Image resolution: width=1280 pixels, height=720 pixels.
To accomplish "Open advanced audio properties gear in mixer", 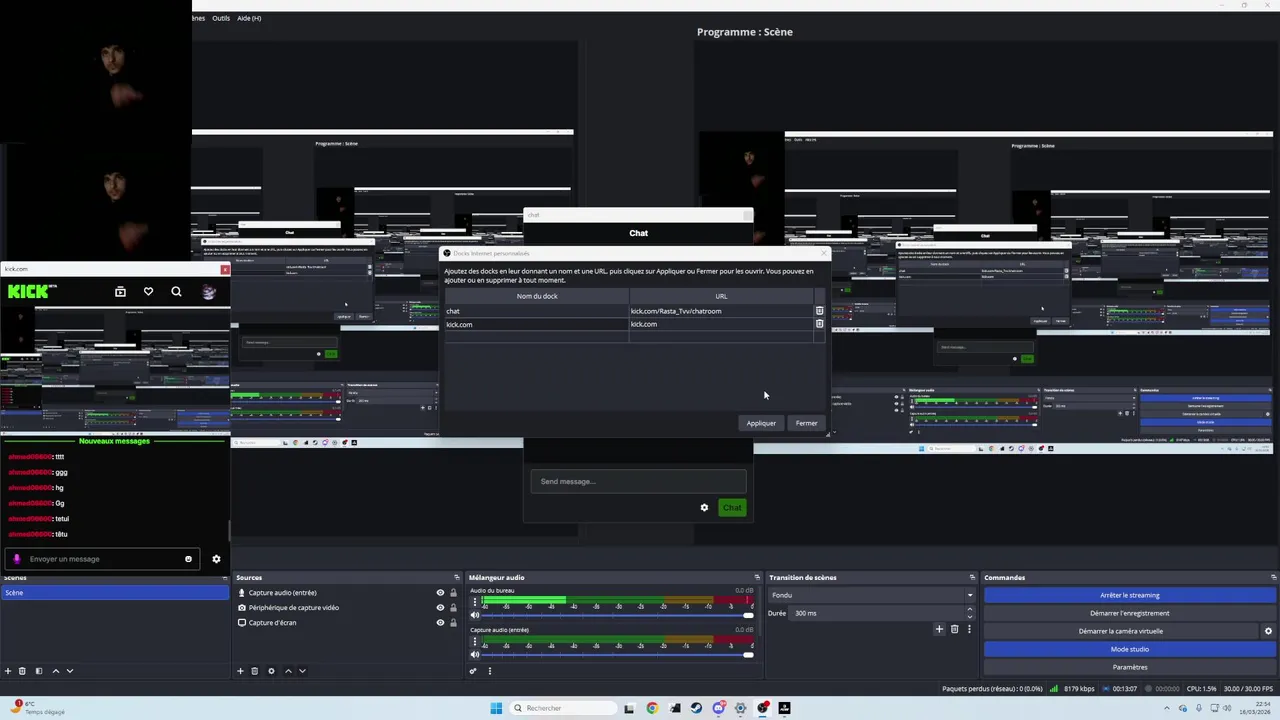I will point(473,671).
